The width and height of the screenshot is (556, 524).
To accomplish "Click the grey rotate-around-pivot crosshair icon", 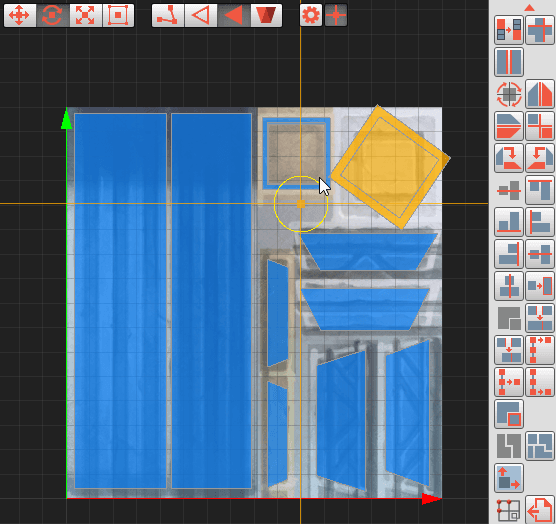I will pos(509,94).
